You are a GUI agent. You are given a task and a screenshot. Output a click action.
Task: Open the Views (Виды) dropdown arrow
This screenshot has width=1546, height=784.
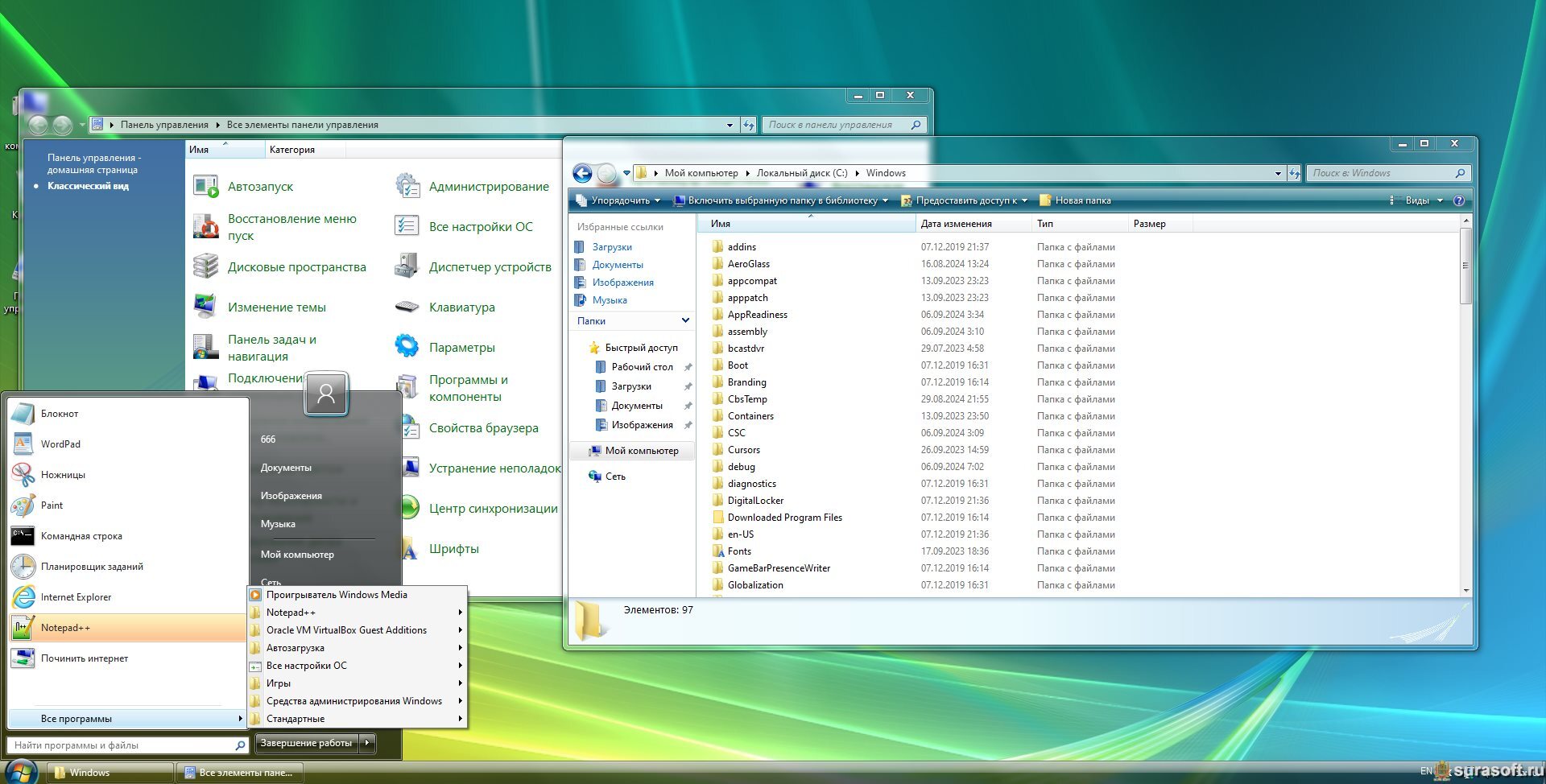(x=1441, y=200)
